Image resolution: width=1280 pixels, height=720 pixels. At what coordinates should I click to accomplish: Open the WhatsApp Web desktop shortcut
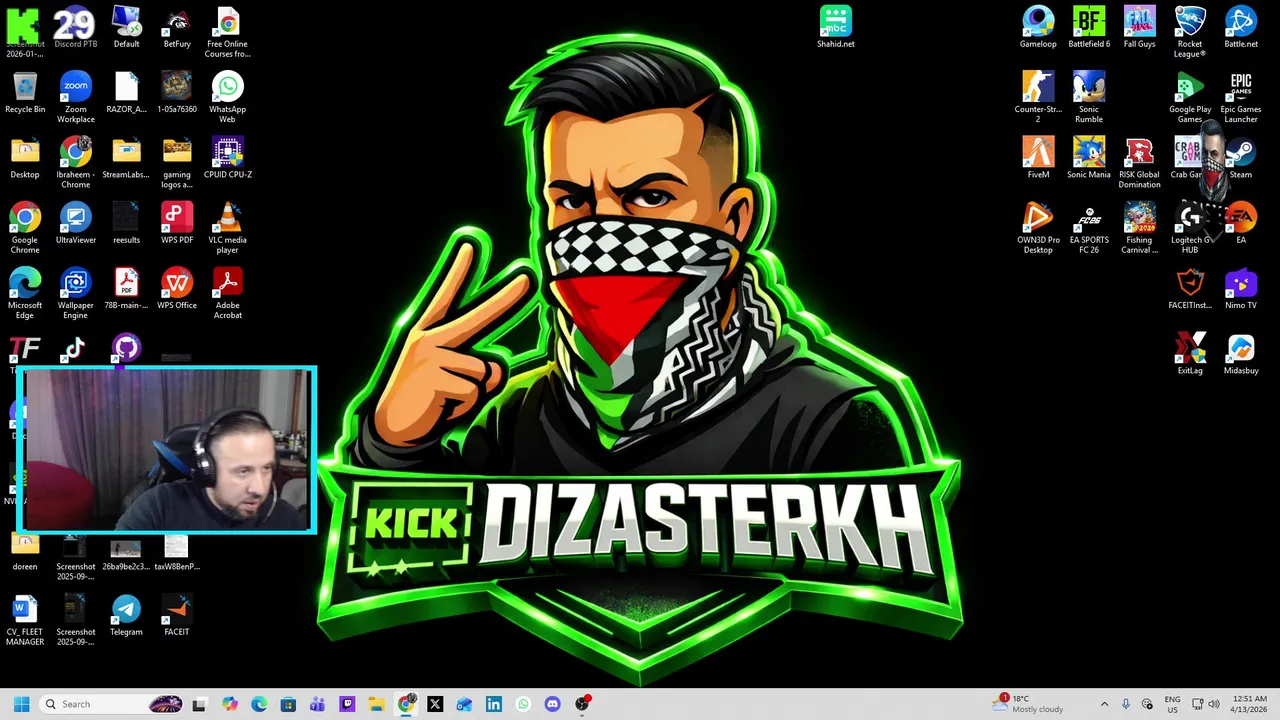coord(227,97)
